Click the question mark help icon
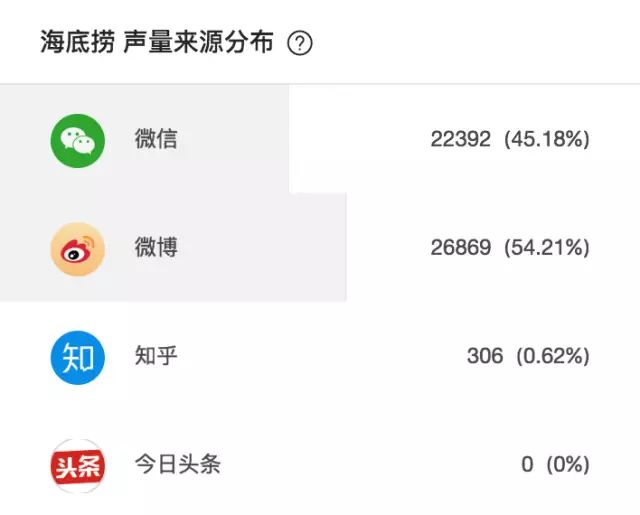The height and width of the screenshot is (515, 640). [x=300, y=43]
